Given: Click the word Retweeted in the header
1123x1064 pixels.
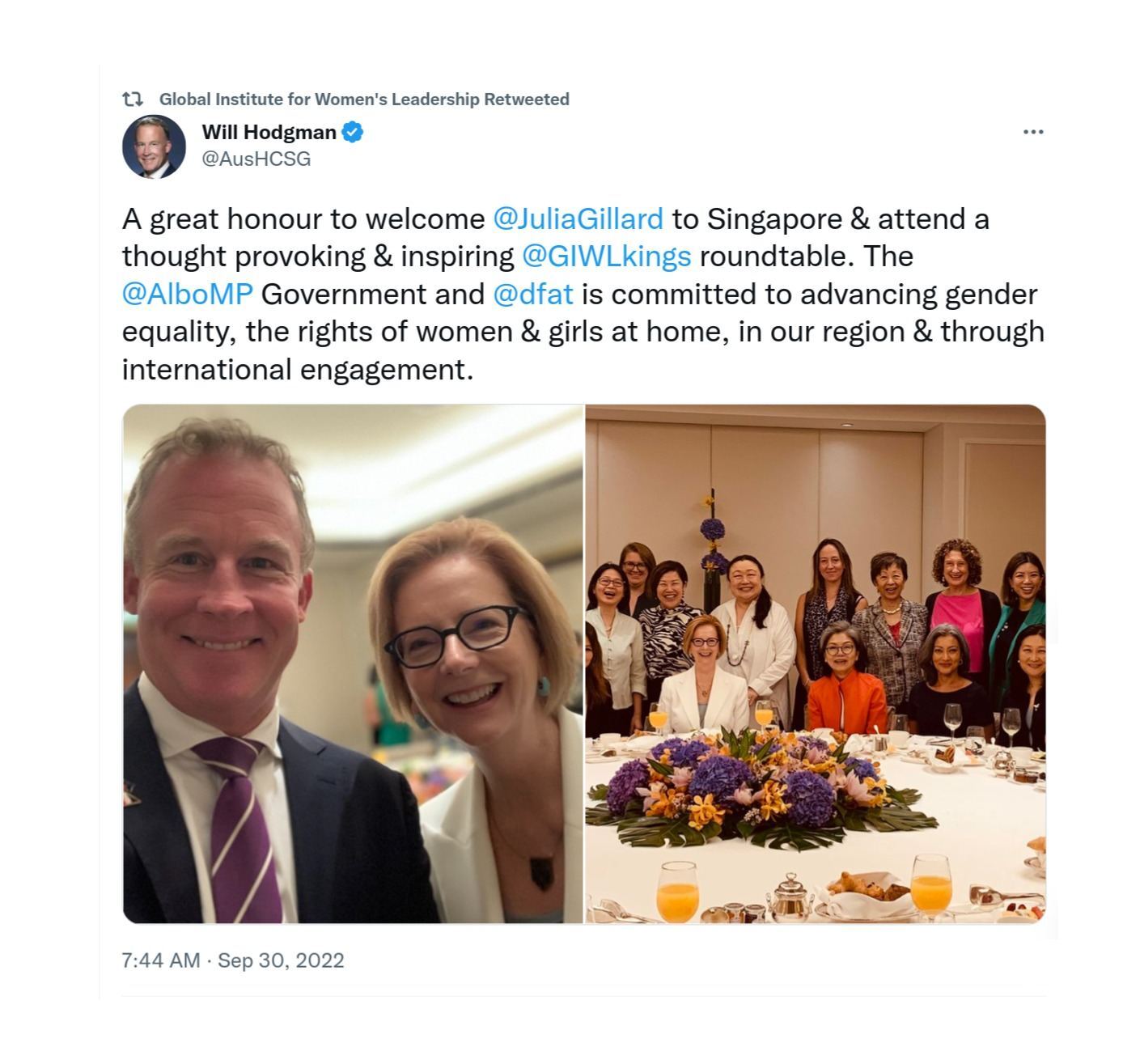Looking at the screenshot, I should click(527, 99).
